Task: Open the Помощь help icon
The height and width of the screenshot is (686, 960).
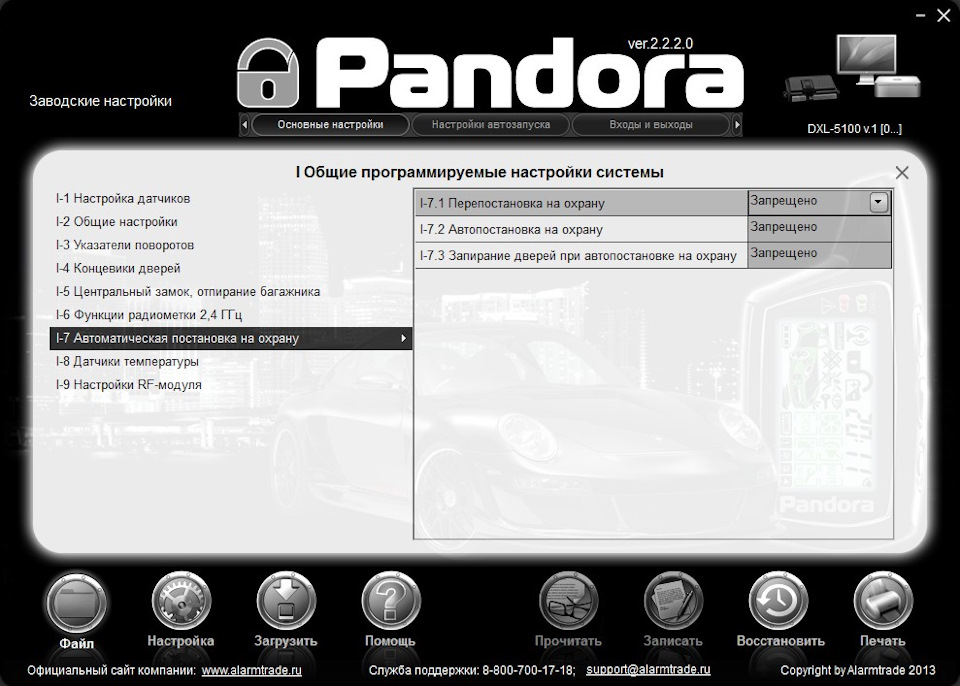Action: pos(390,602)
